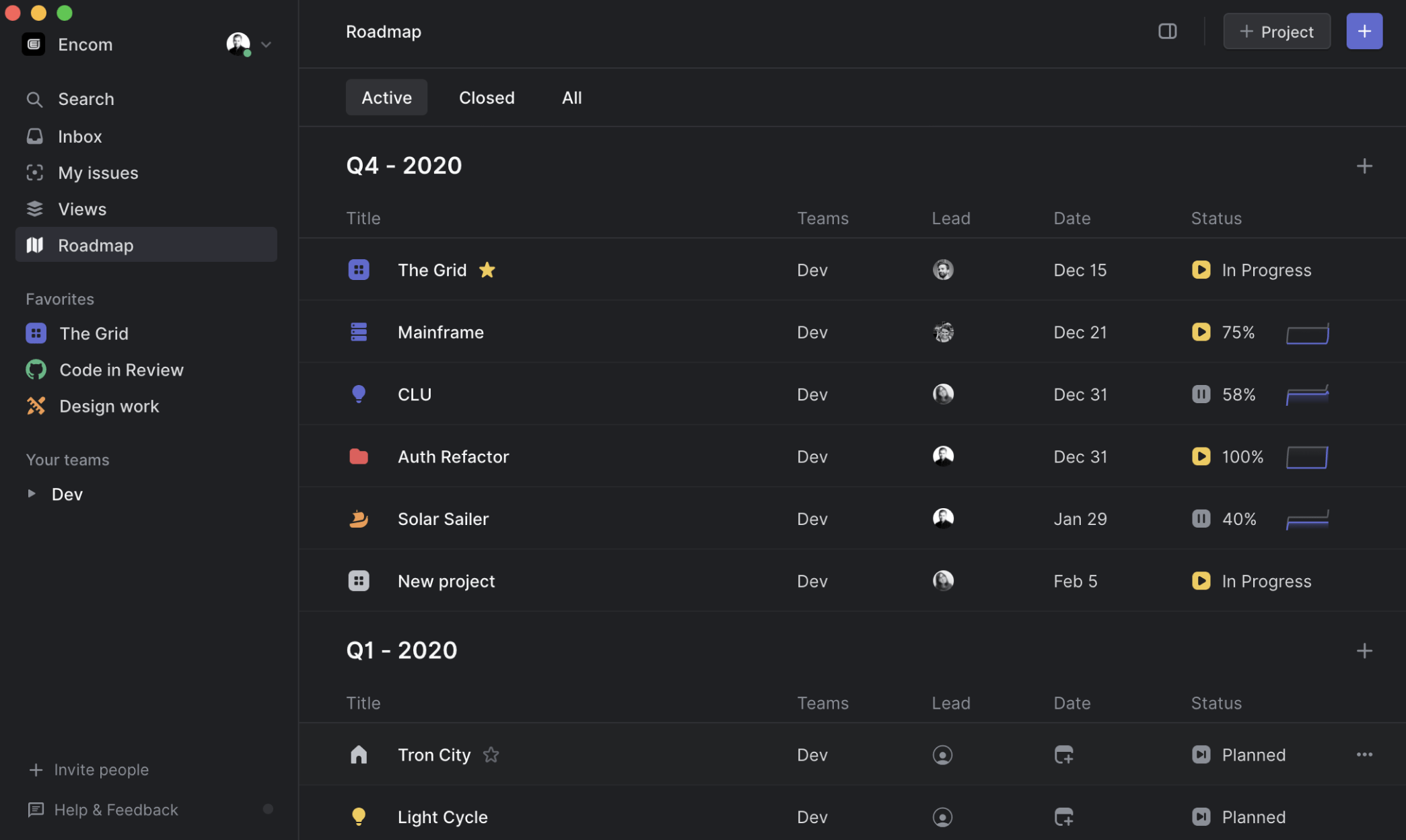The image size is (1406, 840).
Task: Click the Mainframe project icon
Action: click(x=358, y=332)
